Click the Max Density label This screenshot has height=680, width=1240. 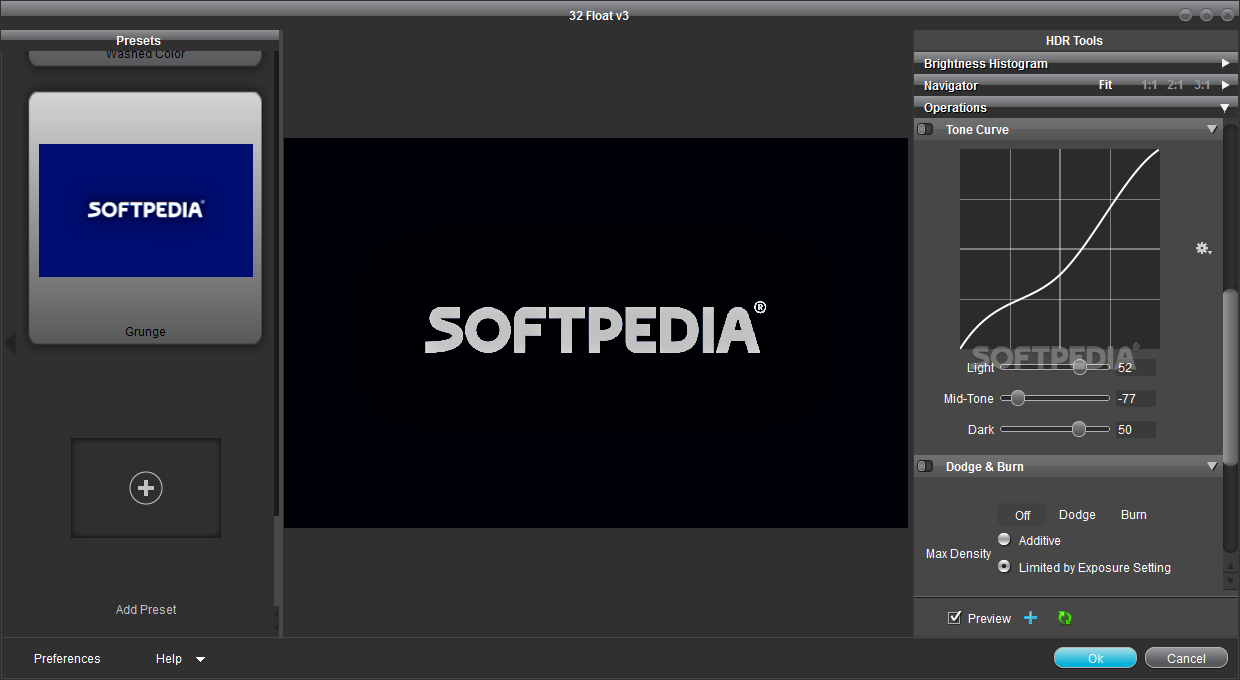[958, 554]
